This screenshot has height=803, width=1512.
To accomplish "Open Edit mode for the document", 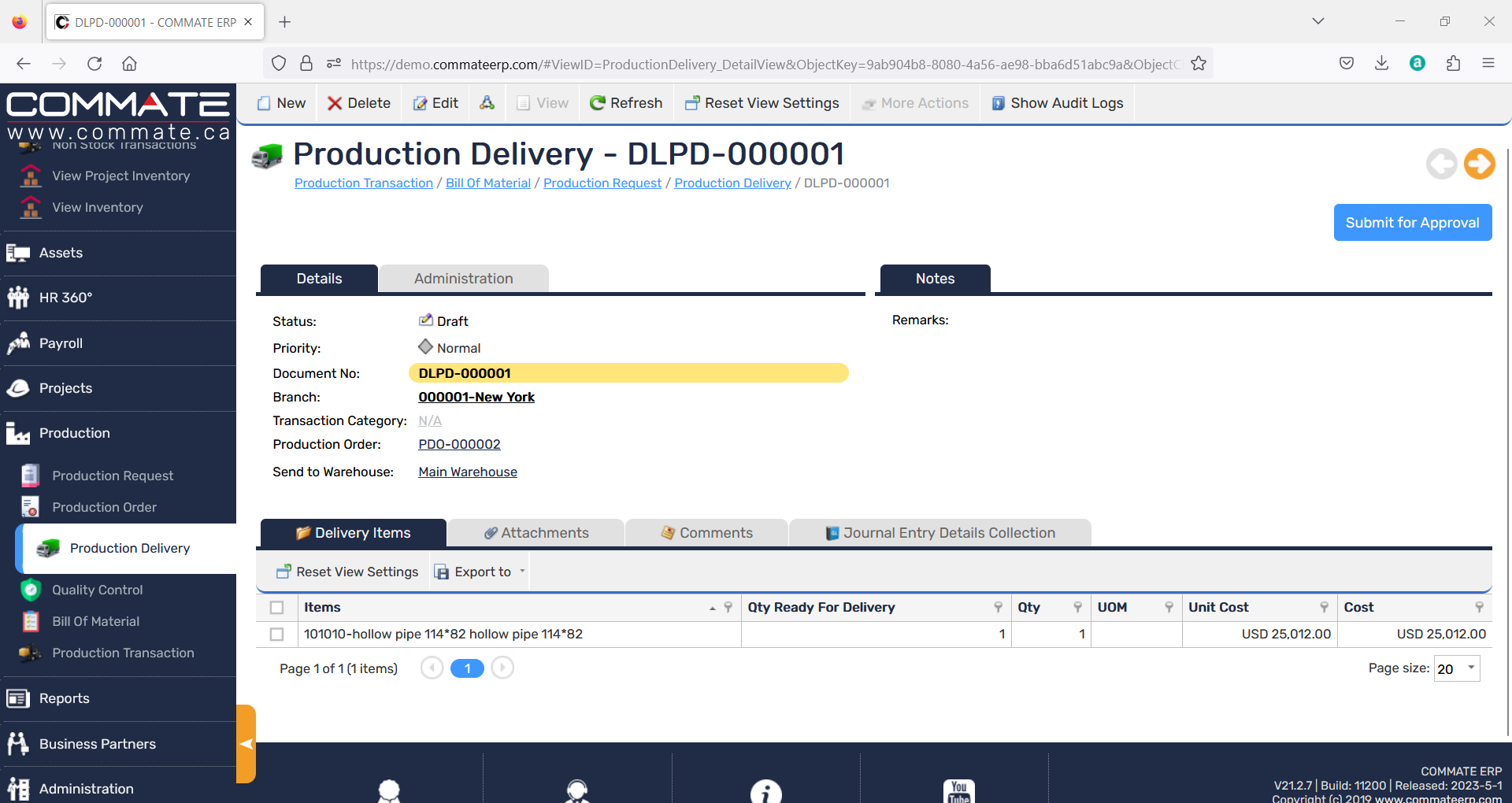I will pos(435,103).
